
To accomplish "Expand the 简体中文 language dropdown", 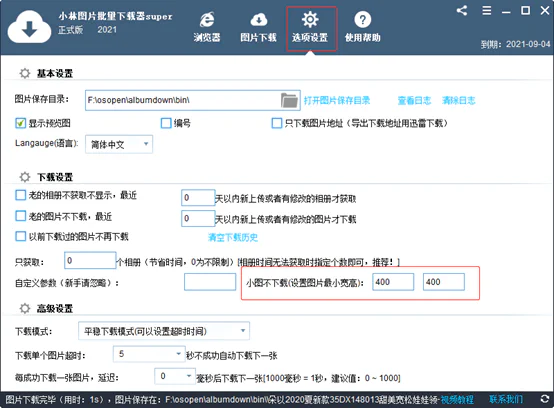I will pos(119,144).
